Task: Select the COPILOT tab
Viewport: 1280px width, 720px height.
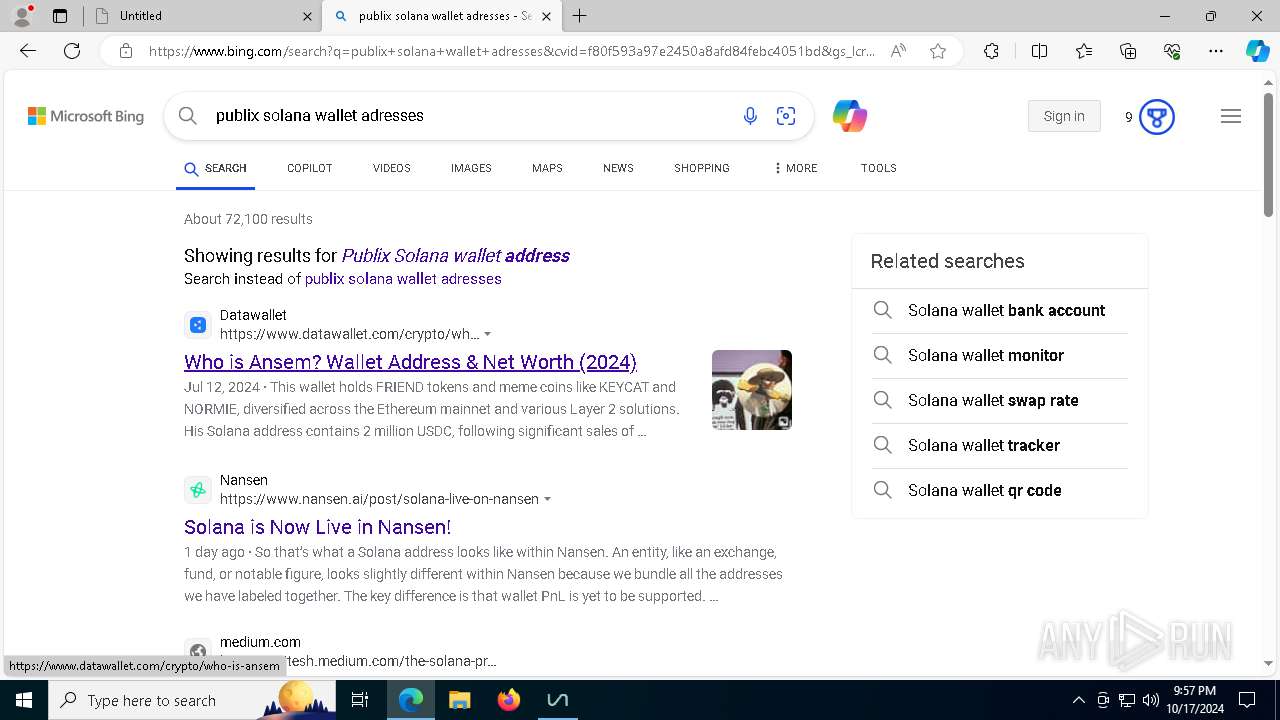Action: pyautogui.click(x=309, y=168)
